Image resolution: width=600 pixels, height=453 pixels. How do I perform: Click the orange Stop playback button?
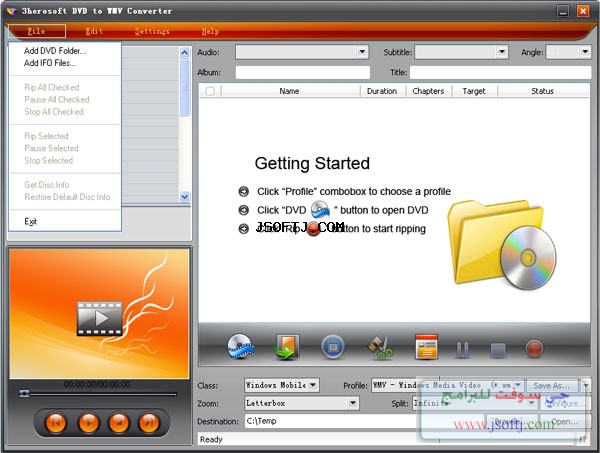[119, 423]
